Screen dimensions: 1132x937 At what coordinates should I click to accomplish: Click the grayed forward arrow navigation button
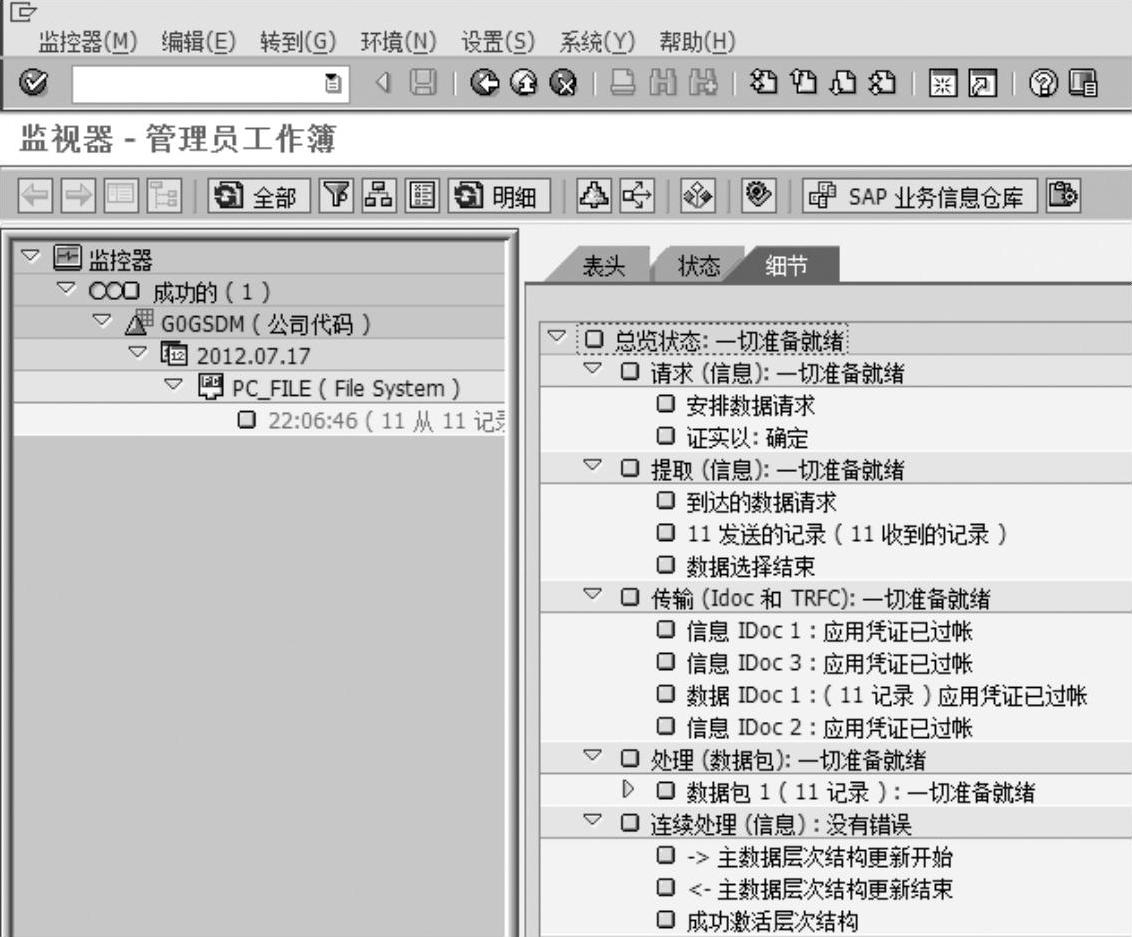(78, 196)
